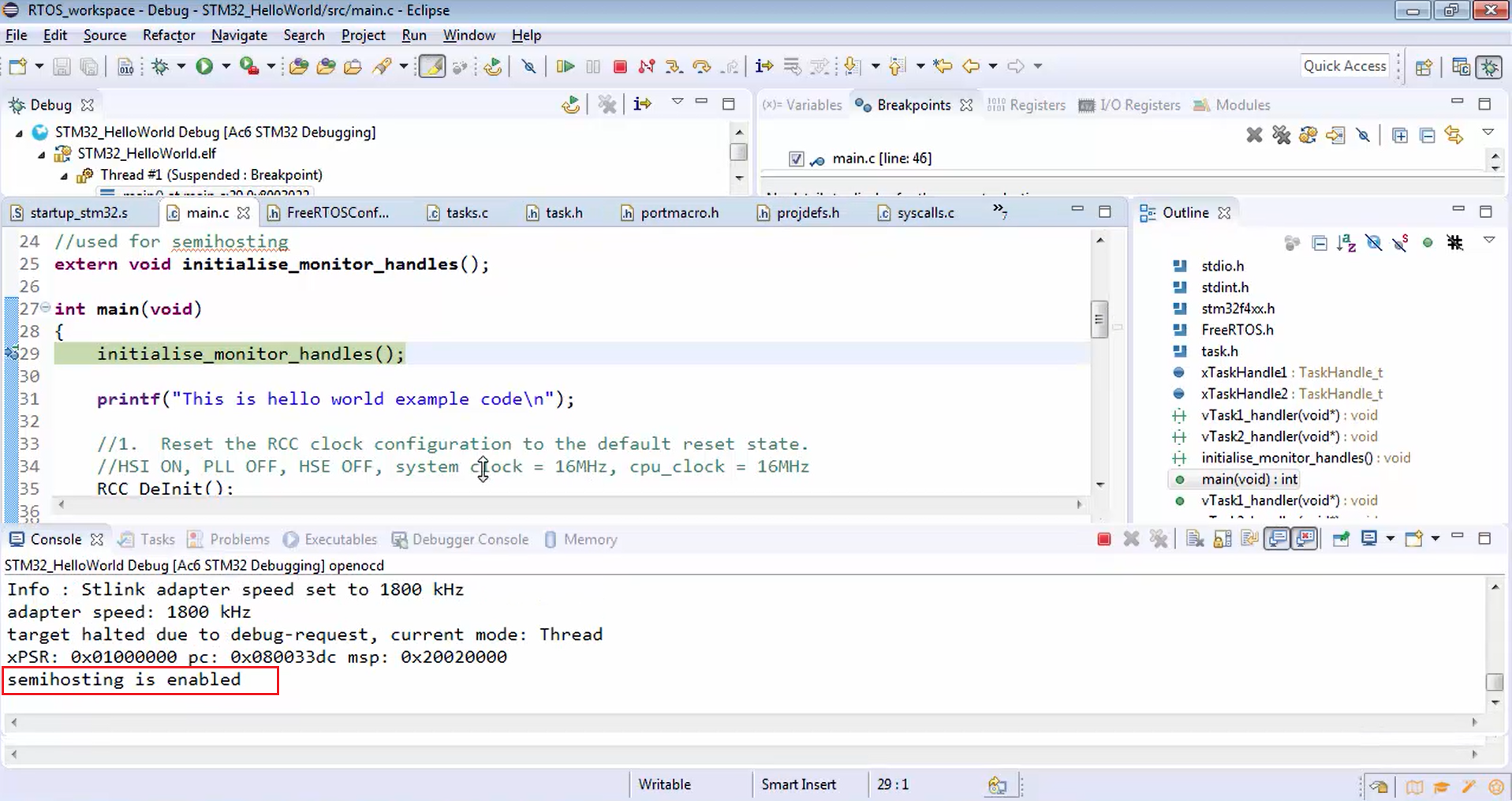Switch to the tasks.c editor tab
This screenshot has width=1512, height=801.
point(457,213)
